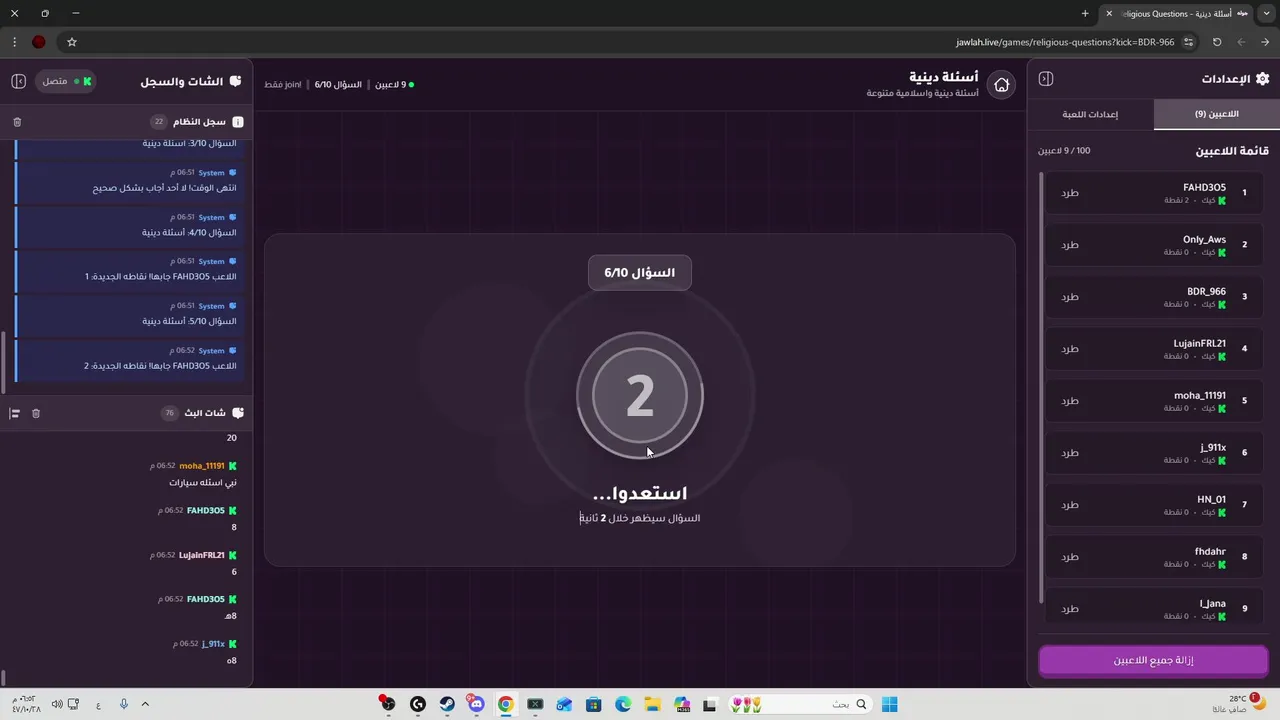Click LujainFRL21 username in stream chat
The width and height of the screenshot is (1280, 720).
[x=202, y=555]
